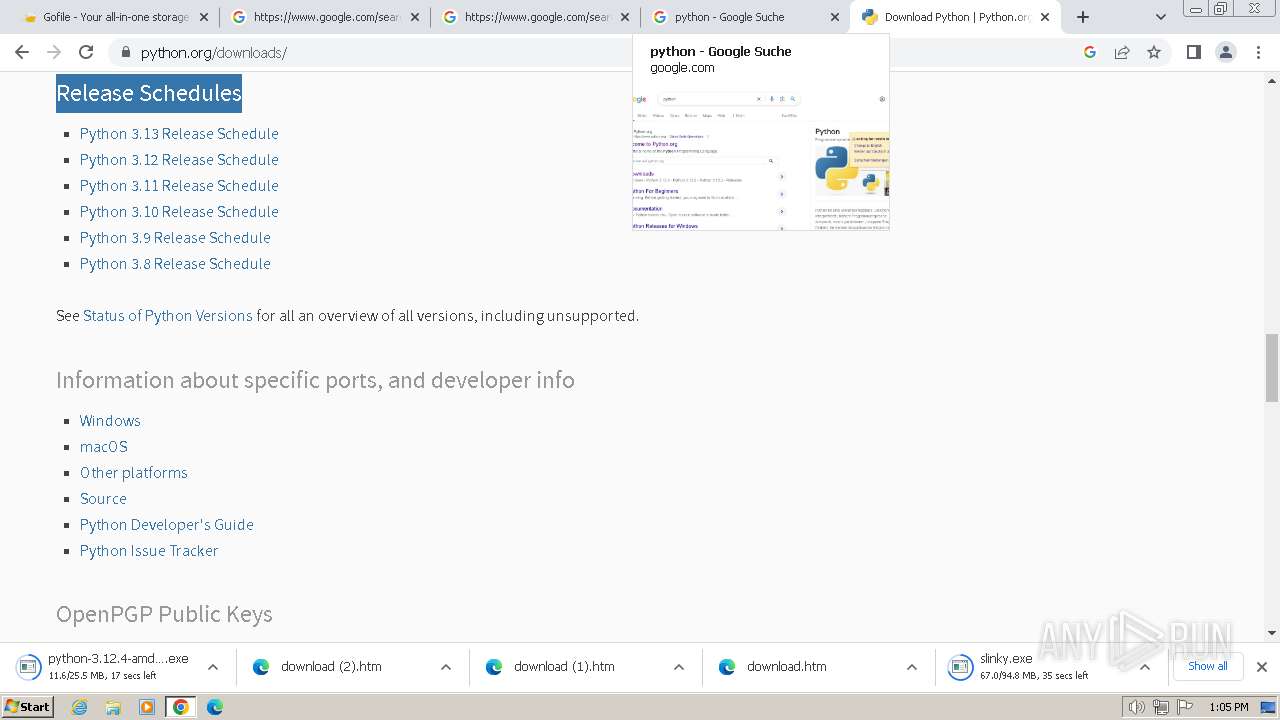Go back to the previous page
1280x720 pixels.
[22, 52]
